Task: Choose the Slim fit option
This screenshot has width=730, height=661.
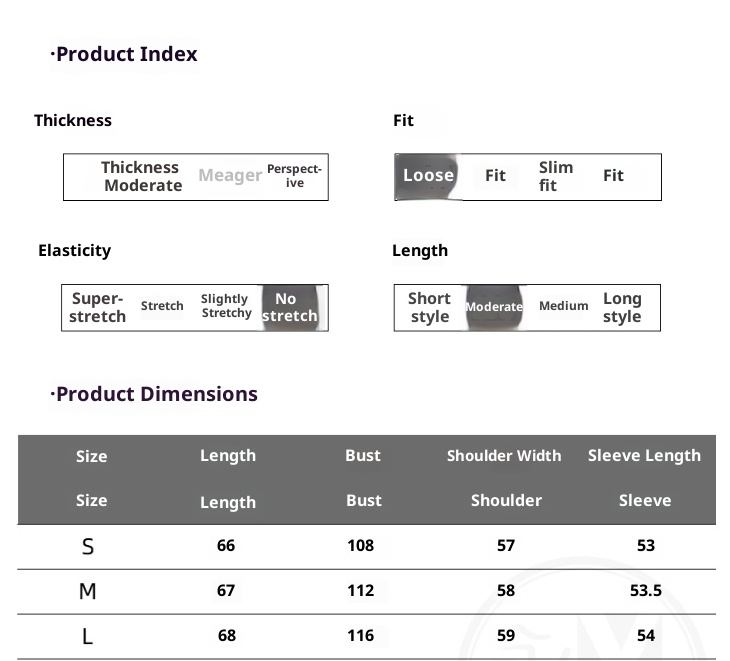Action: tap(555, 176)
